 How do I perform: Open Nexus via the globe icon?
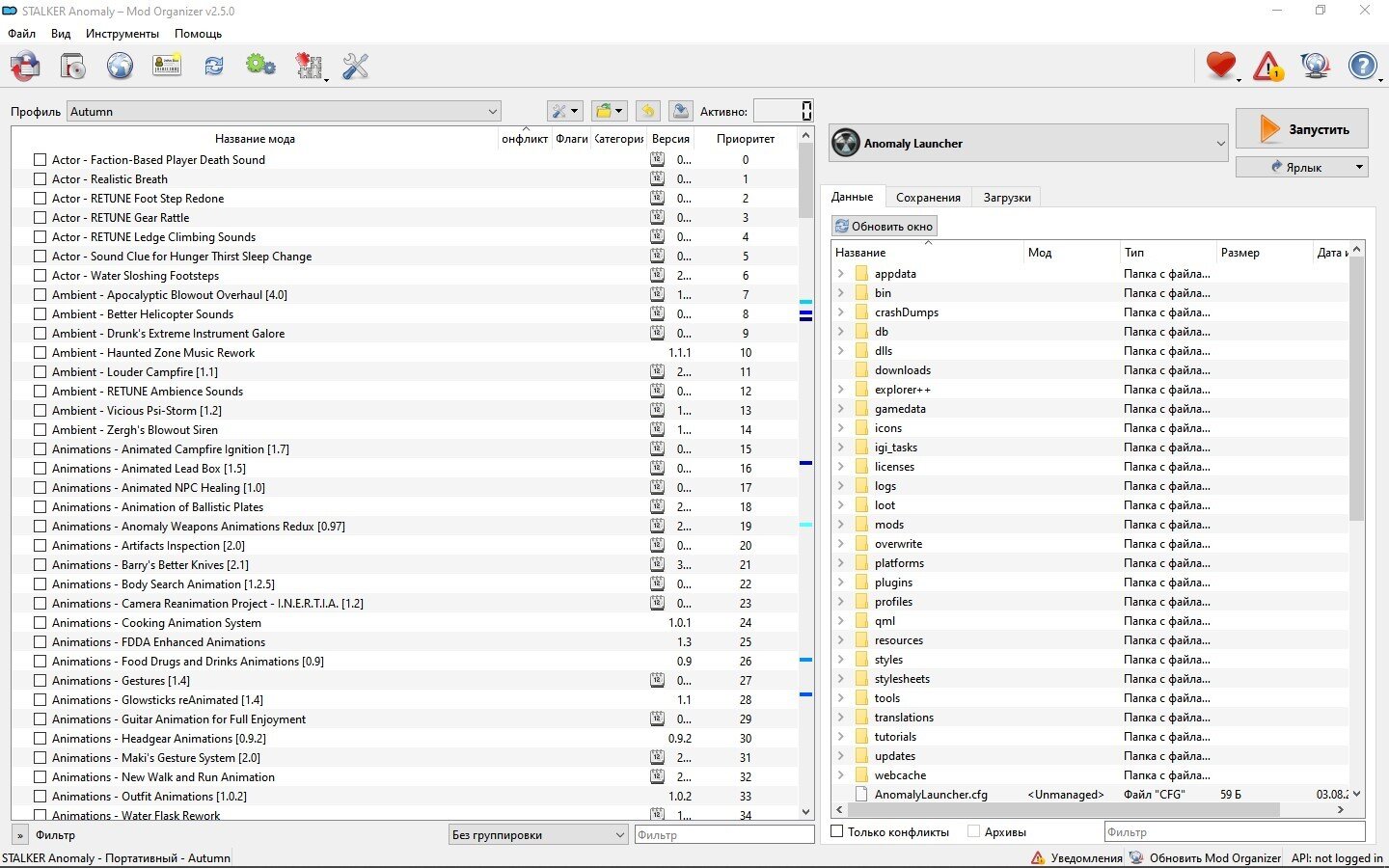[120, 66]
